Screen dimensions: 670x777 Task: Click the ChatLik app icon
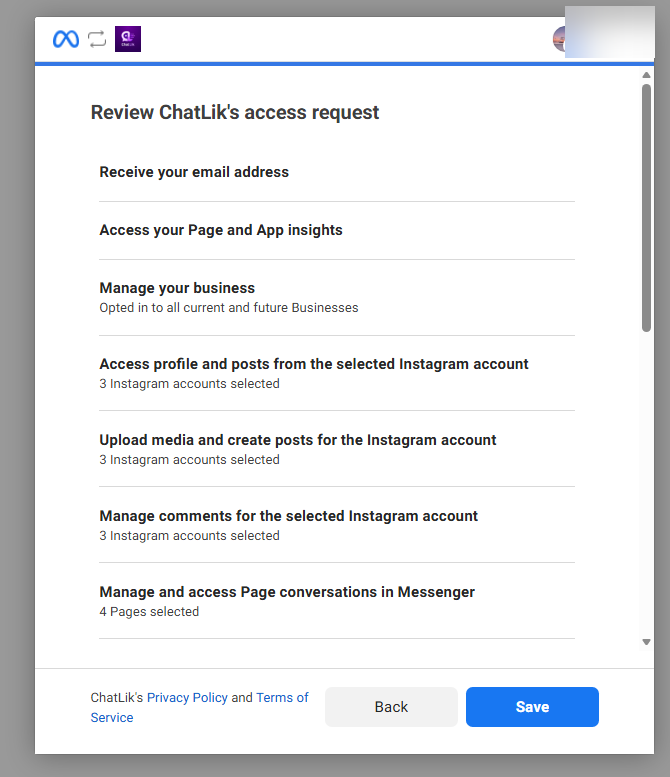coord(128,39)
